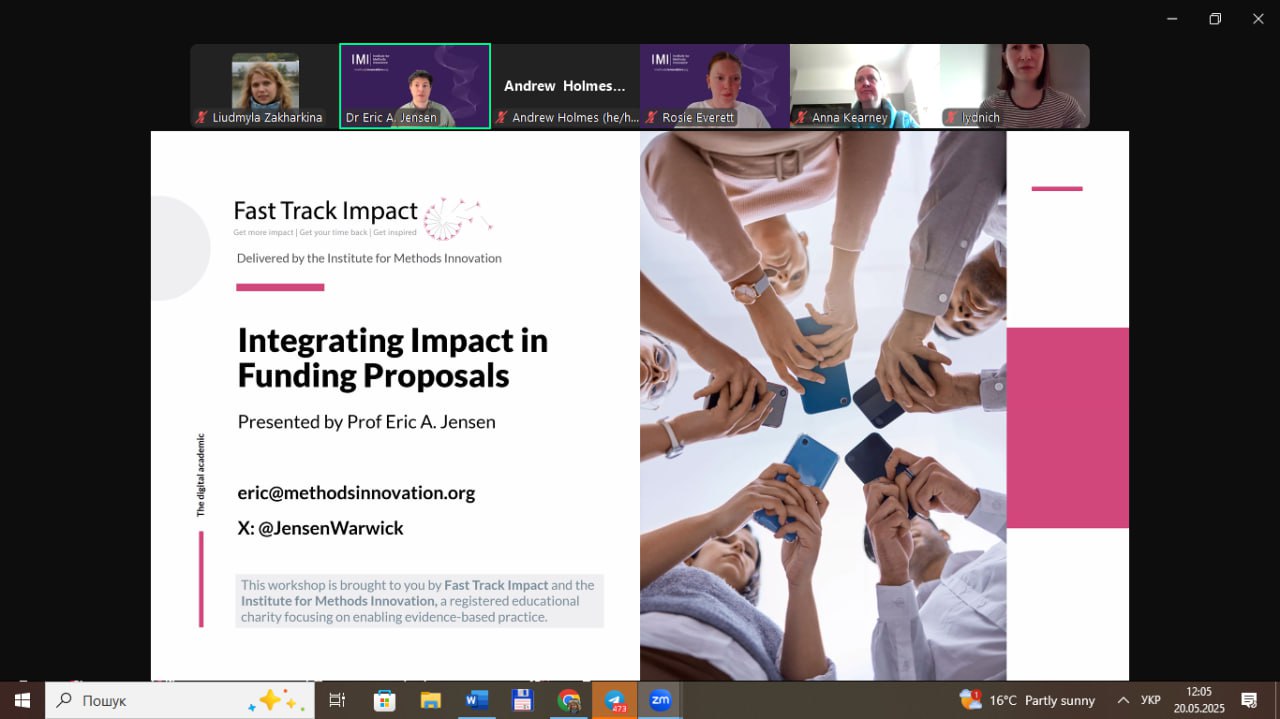Click the sparkle search highlights icon
This screenshot has width=1280, height=719.
276,700
